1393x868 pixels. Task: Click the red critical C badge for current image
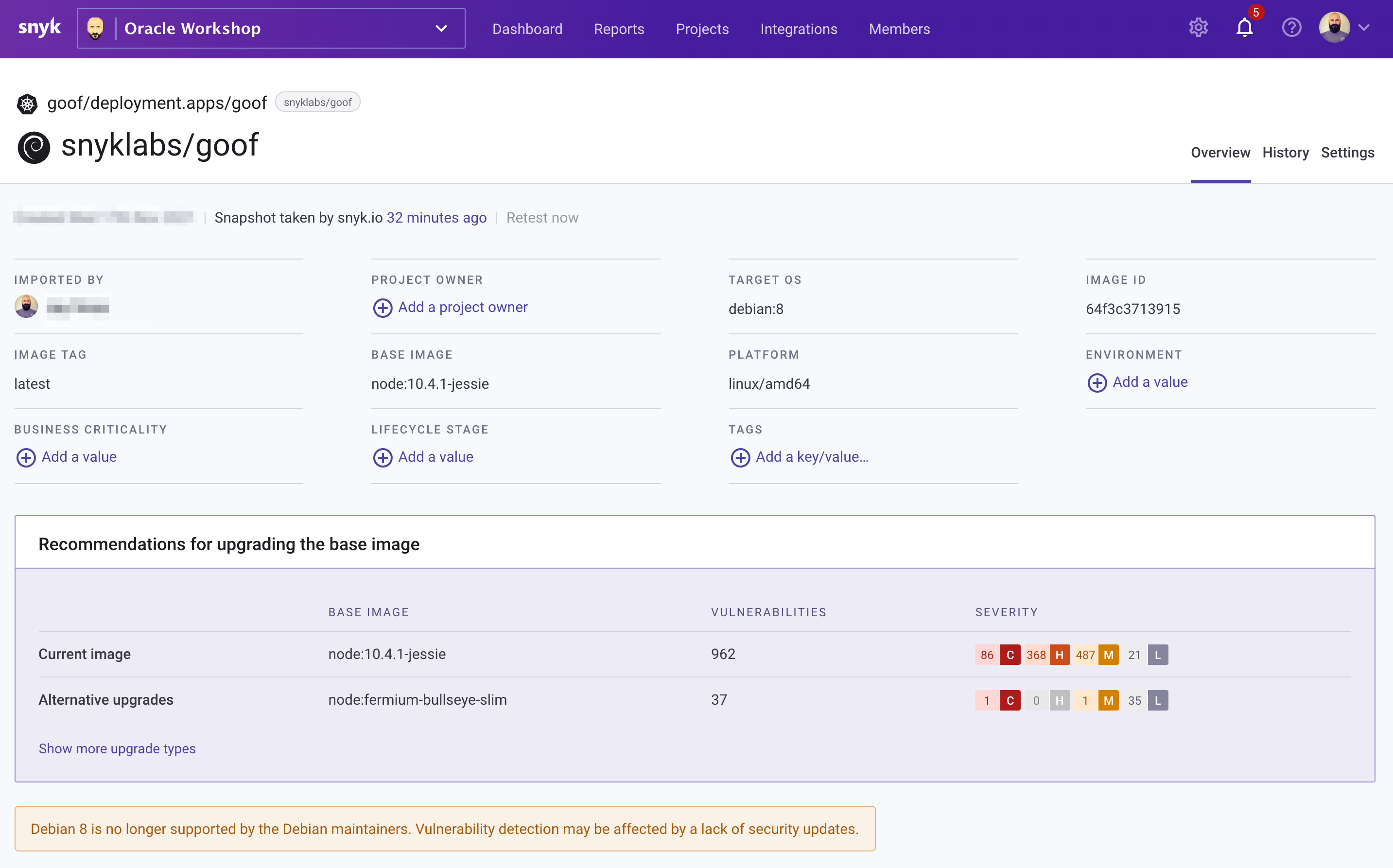tap(1010, 655)
